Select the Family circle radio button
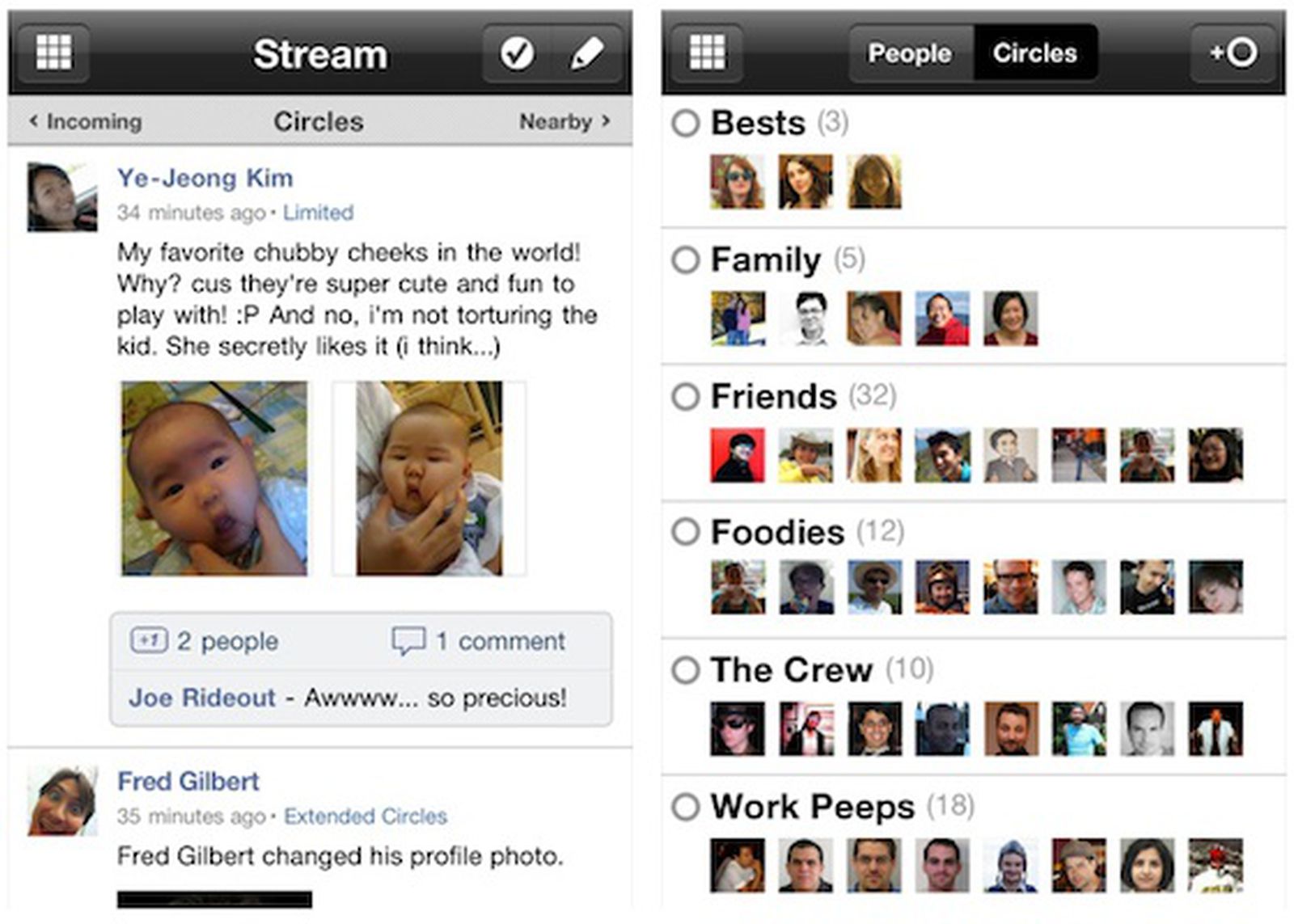The width and height of the screenshot is (1294, 924). click(x=687, y=260)
